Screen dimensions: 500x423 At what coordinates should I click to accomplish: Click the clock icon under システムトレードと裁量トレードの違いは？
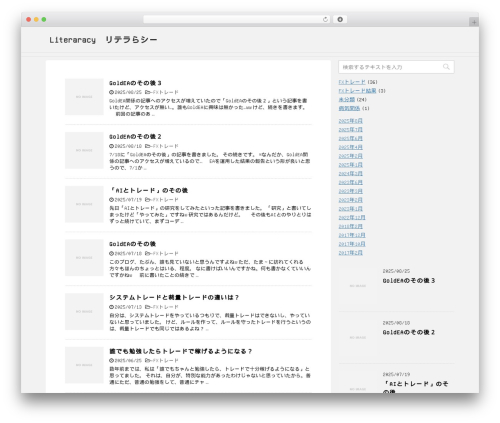(111, 307)
